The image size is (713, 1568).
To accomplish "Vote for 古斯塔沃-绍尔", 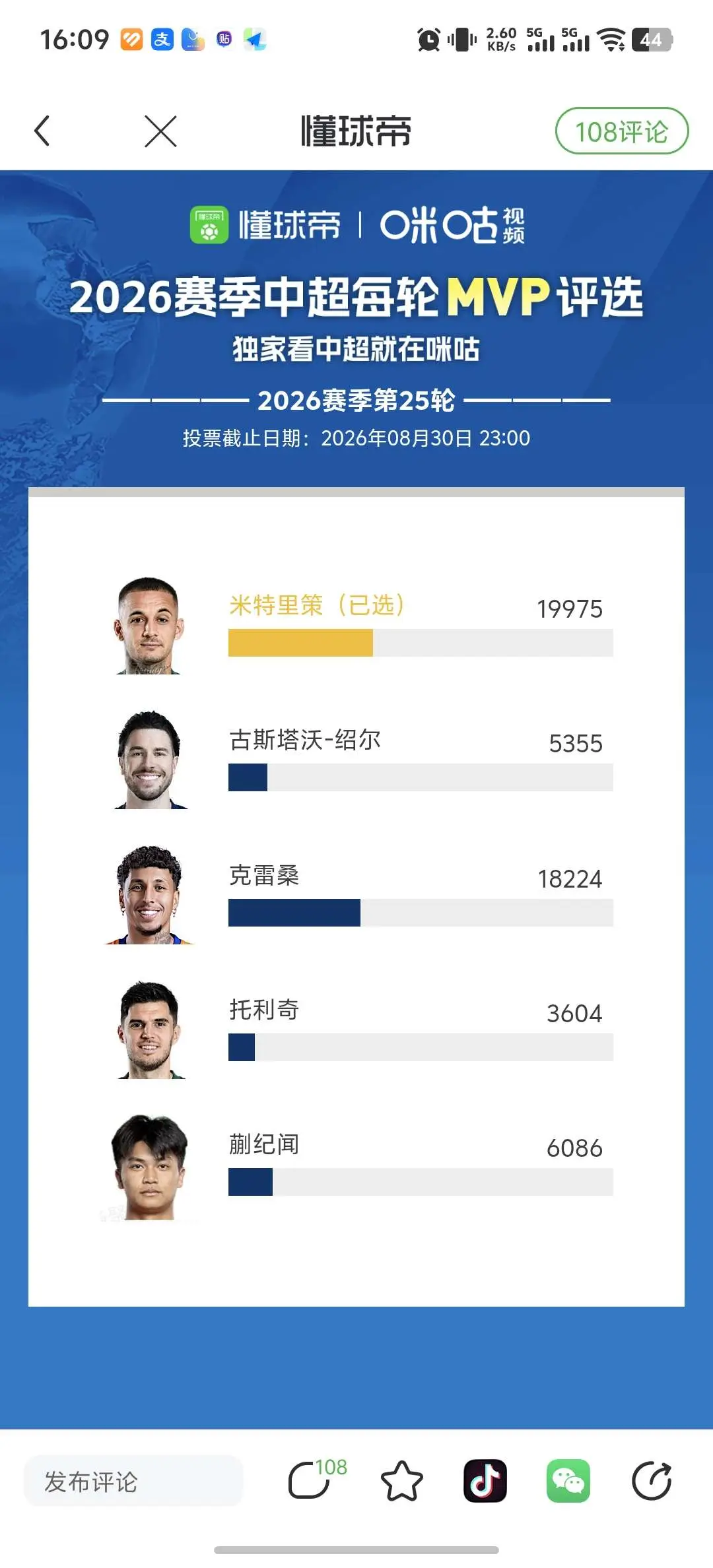I will pyautogui.click(x=421, y=759).
